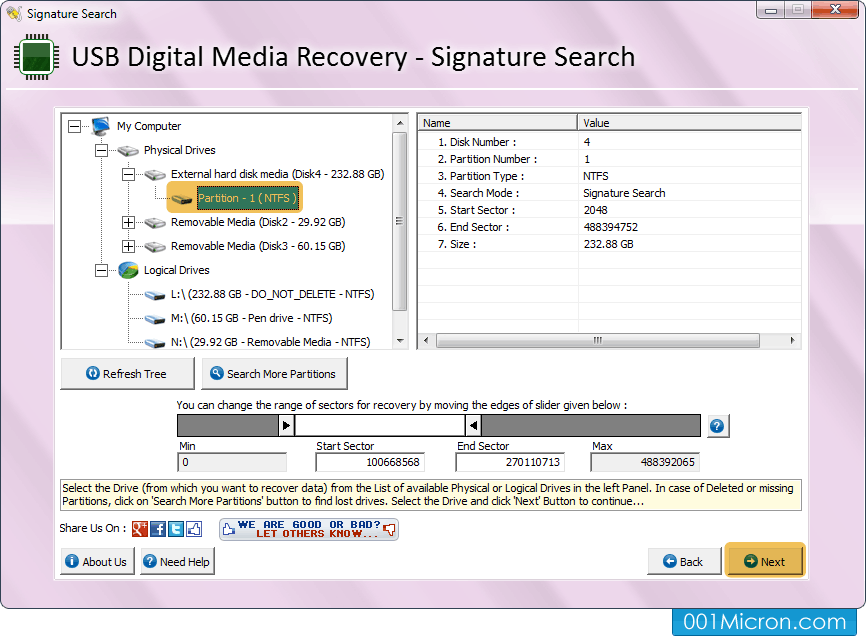Share on Facebook
This screenshot has width=866, height=636.
pyautogui.click(x=159, y=528)
